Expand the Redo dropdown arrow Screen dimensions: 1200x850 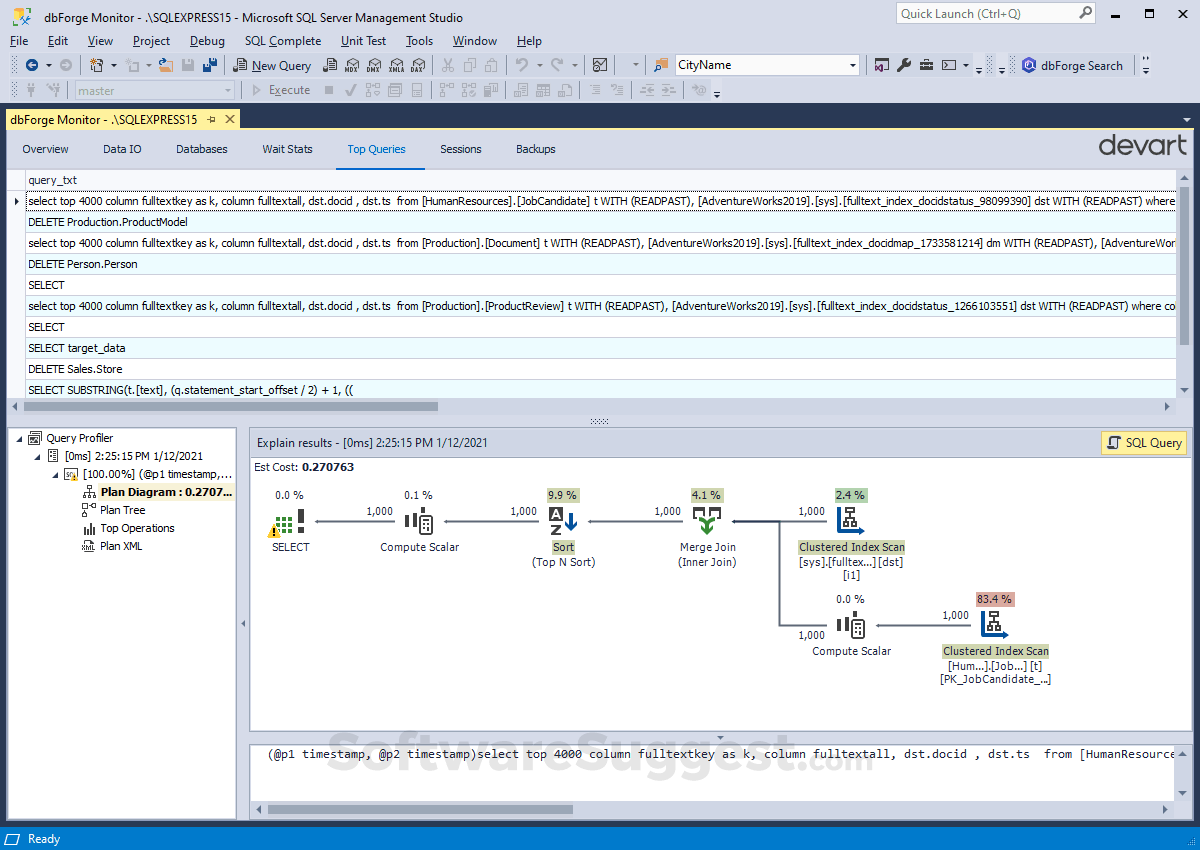(573, 65)
